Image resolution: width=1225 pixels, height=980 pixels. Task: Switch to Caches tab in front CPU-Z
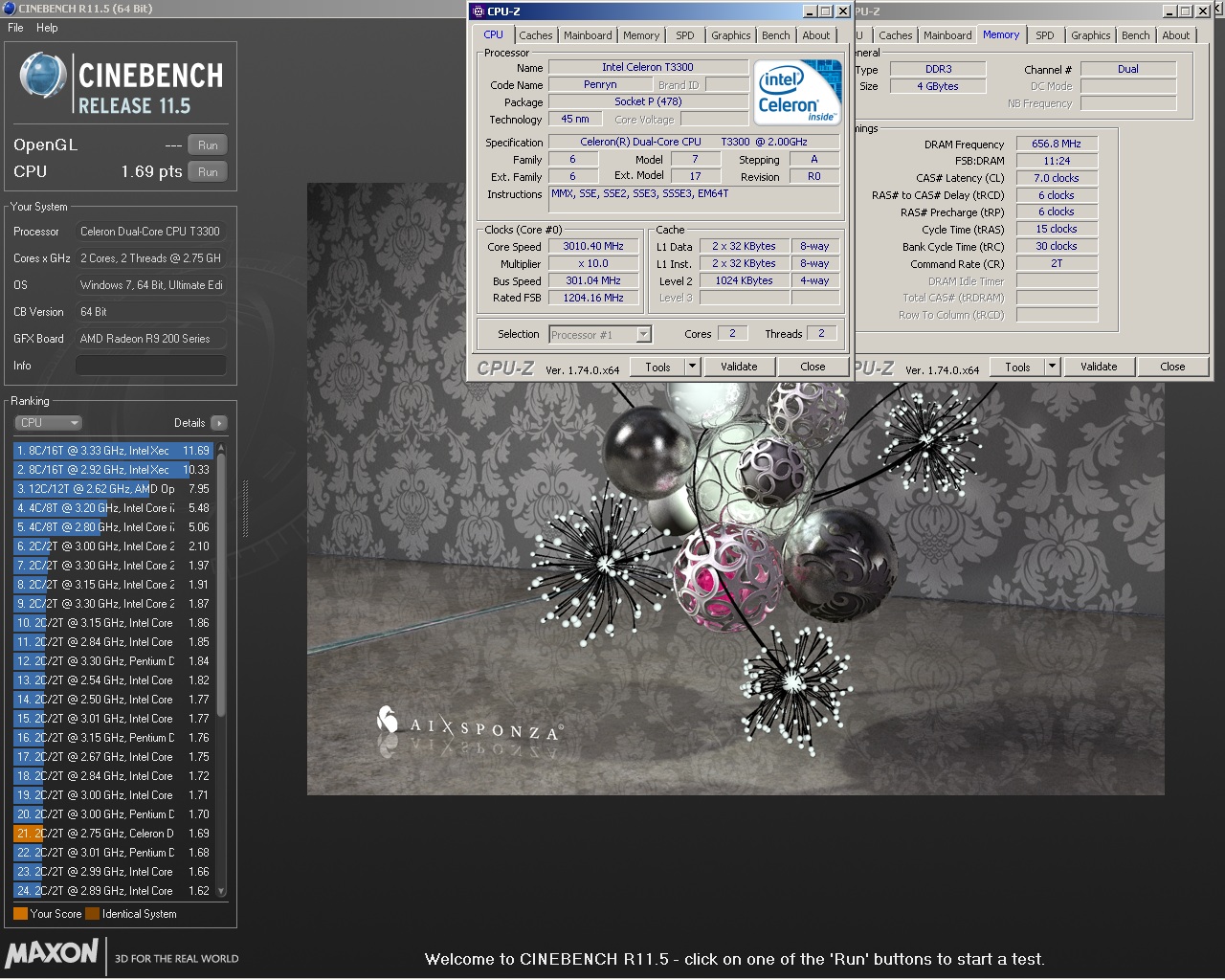pos(536,35)
